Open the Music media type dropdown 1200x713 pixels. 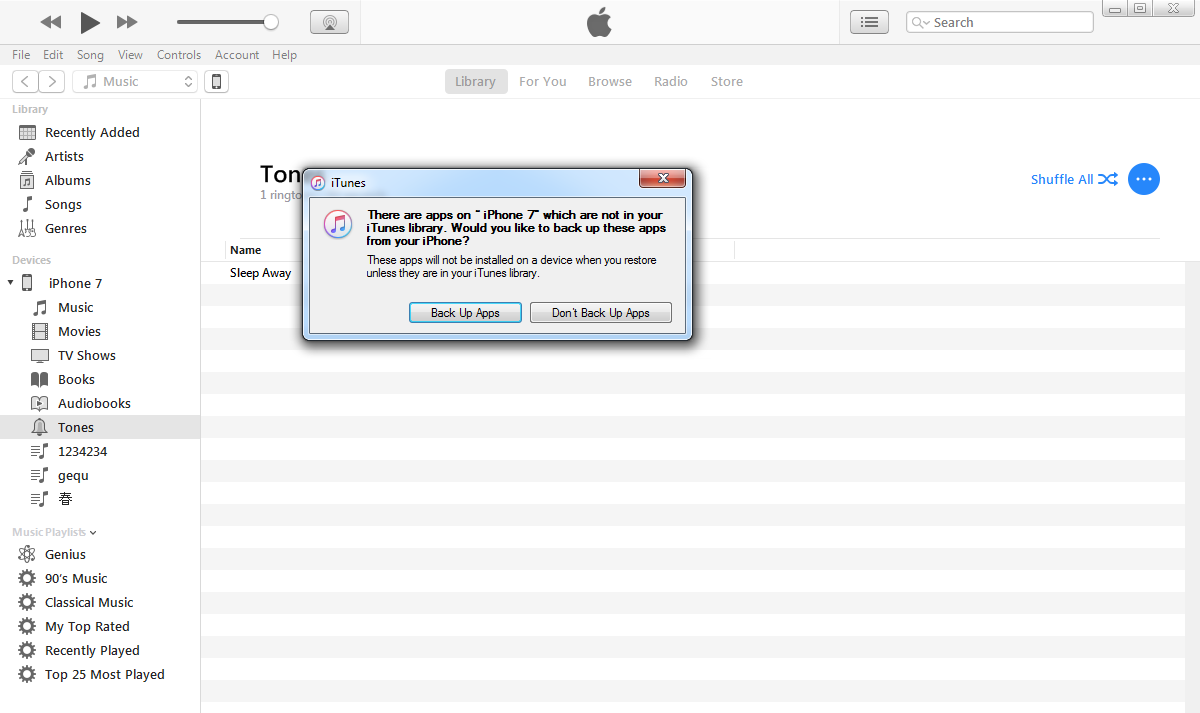point(135,82)
